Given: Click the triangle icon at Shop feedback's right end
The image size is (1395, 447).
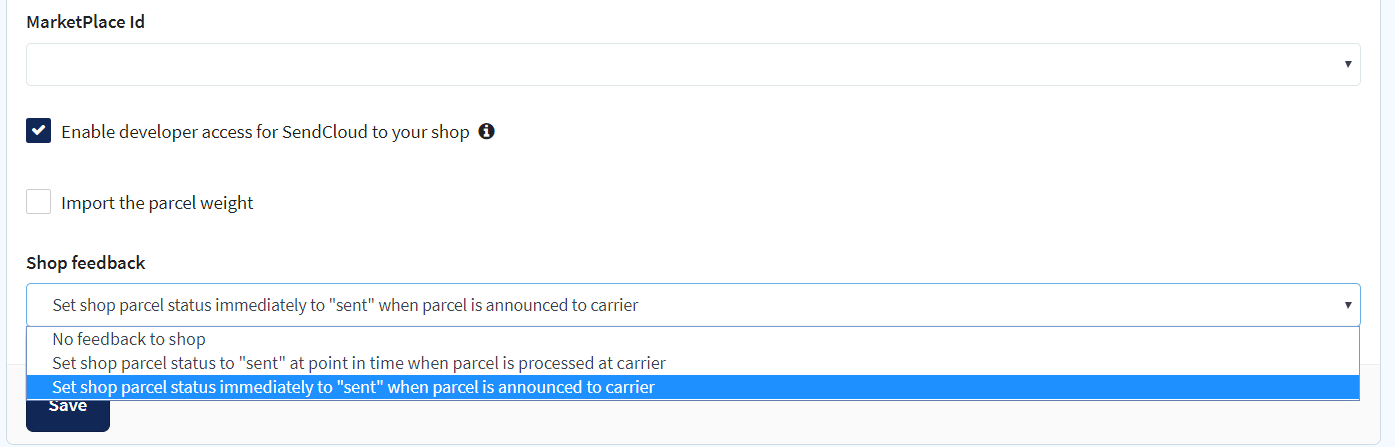Looking at the screenshot, I should pyautogui.click(x=1348, y=305).
